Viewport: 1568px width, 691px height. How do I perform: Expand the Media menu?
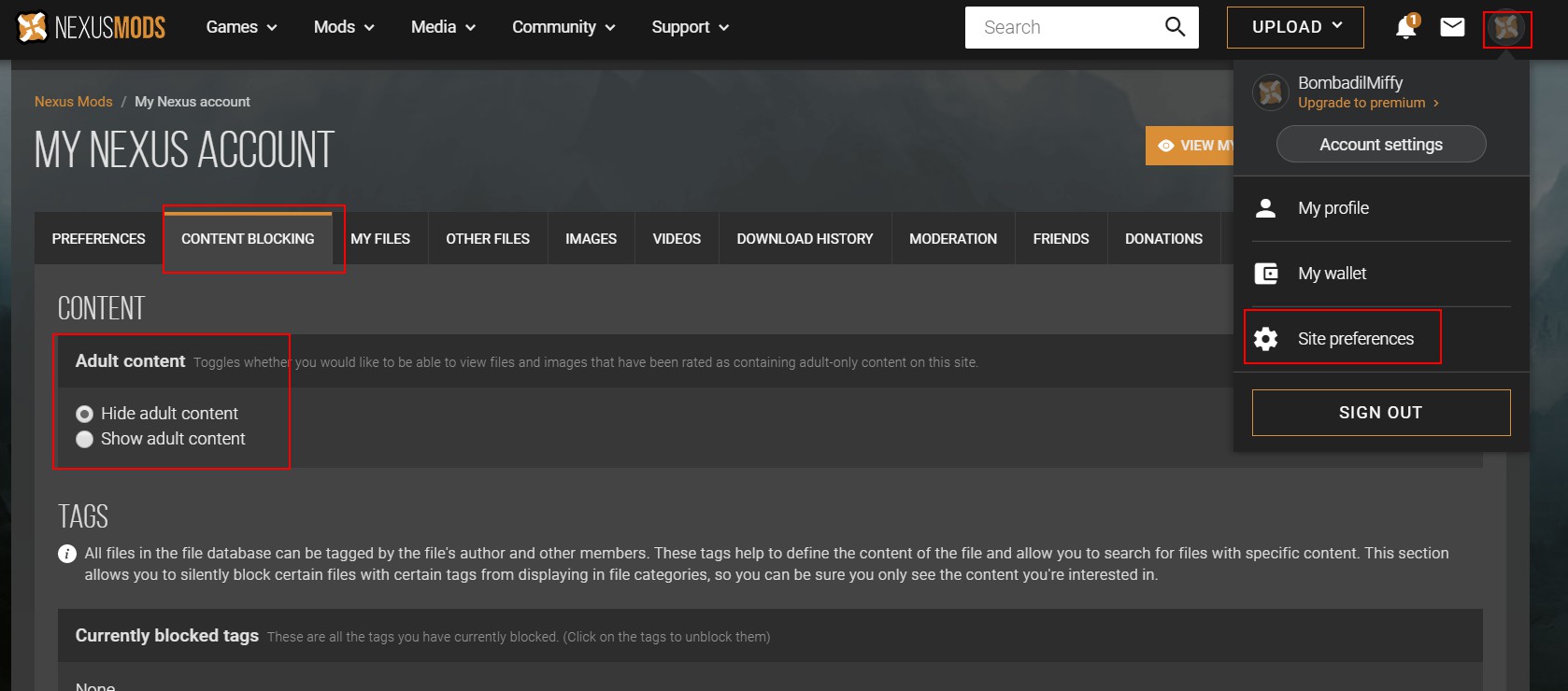click(x=443, y=27)
